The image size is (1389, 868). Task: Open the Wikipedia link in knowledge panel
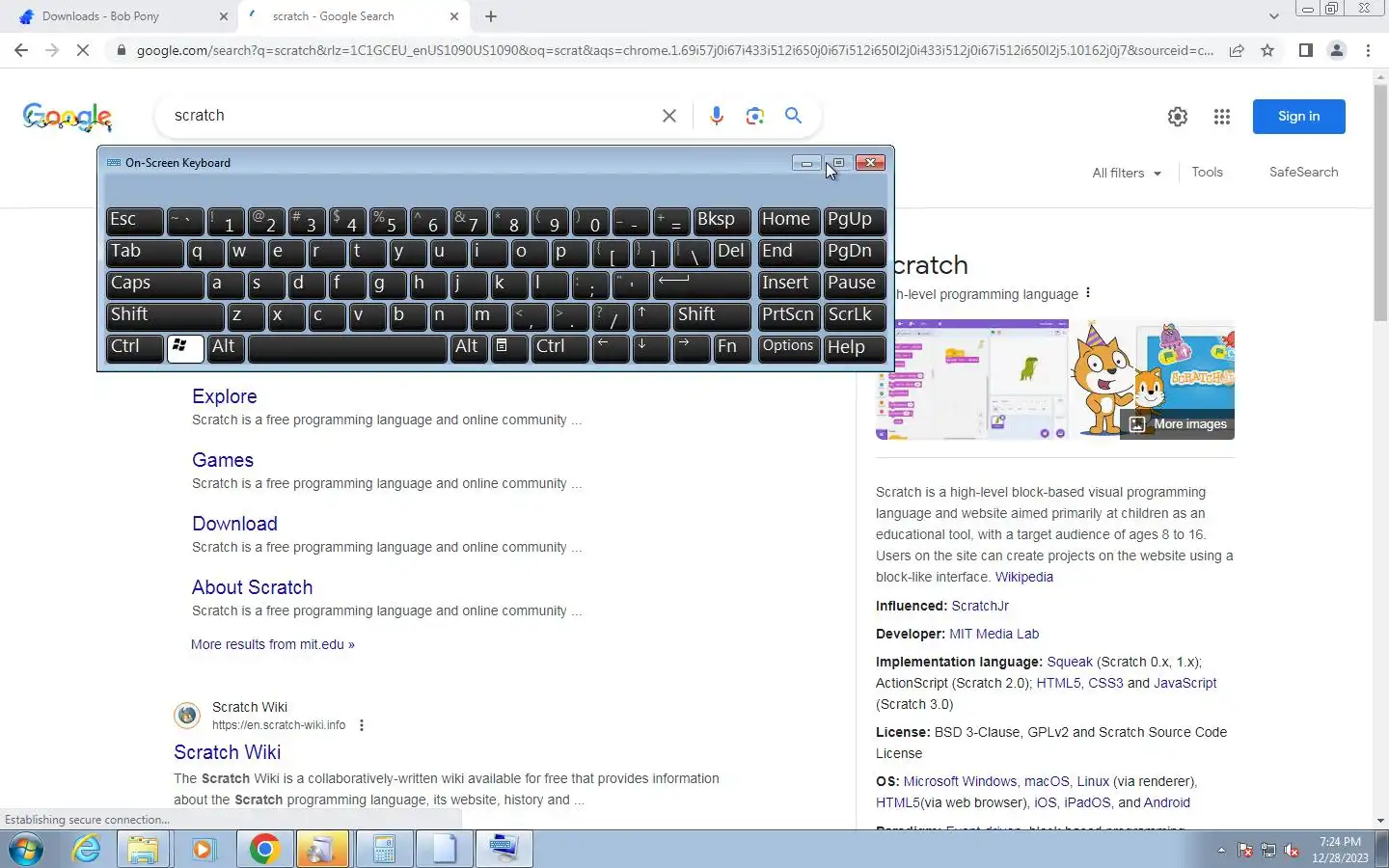(x=1024, y=577)
